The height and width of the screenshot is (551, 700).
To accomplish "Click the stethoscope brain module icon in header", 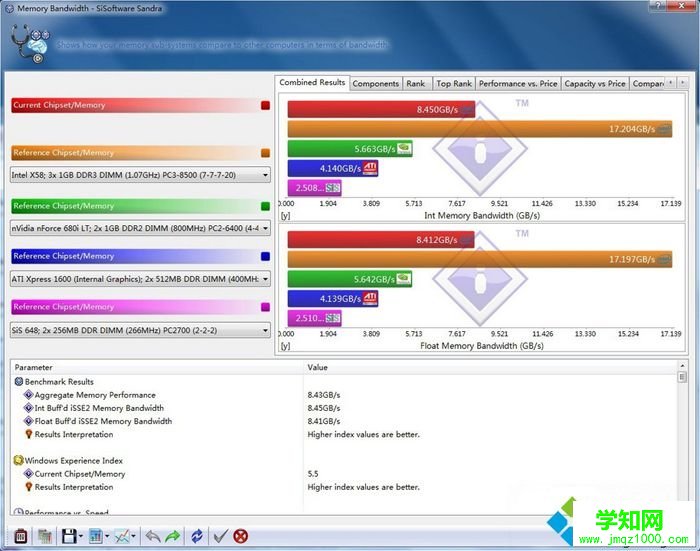I will click(30, 44).
